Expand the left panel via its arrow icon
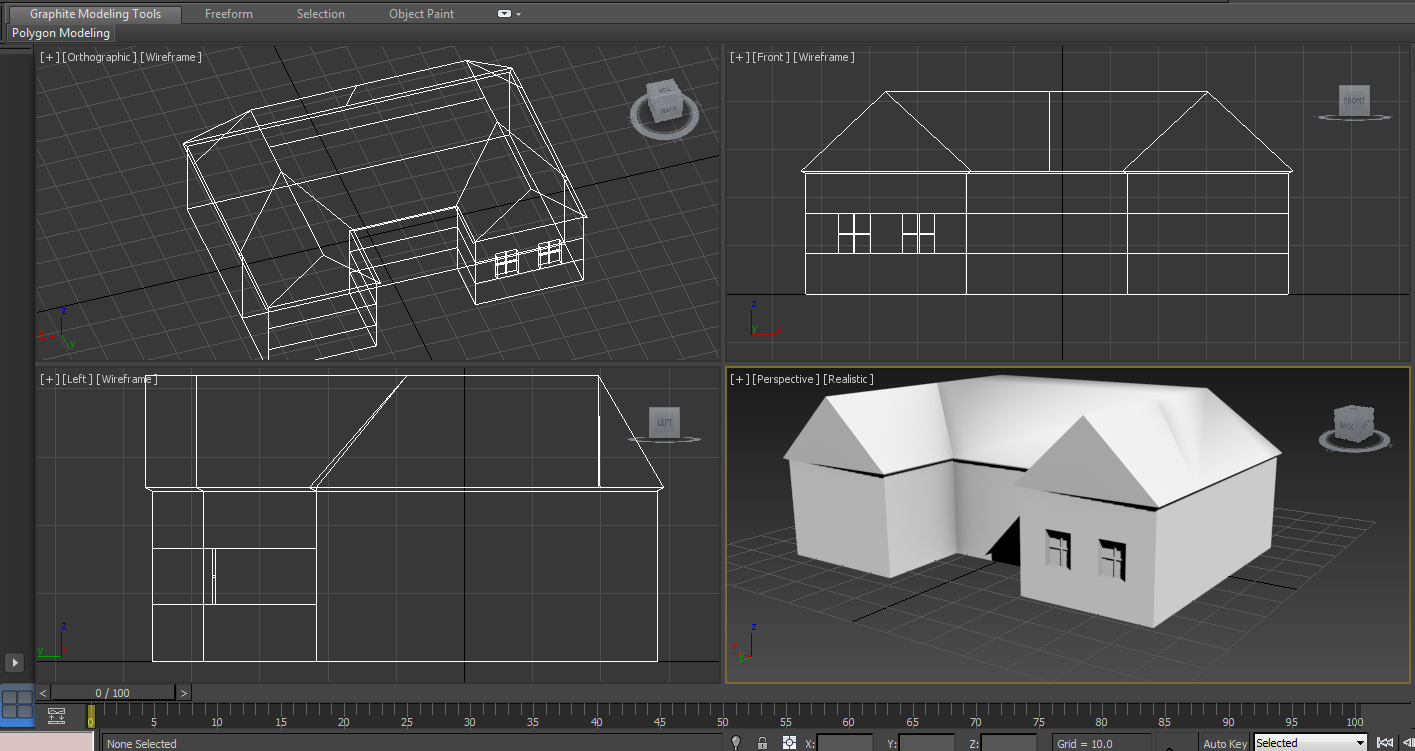Viewport: 1415px width, 751px height. [14, 662]
